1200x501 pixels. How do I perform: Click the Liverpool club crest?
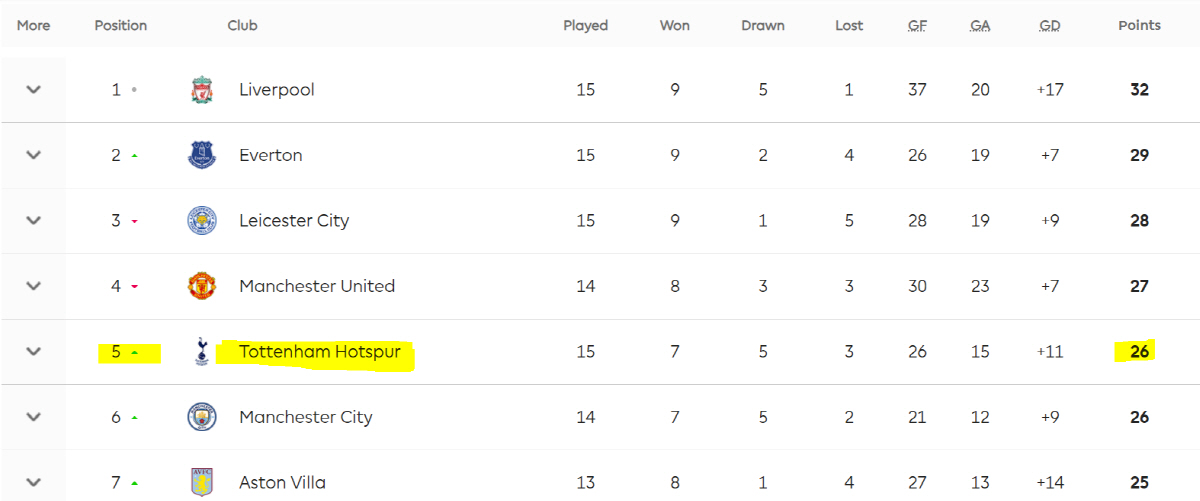click(x=202, y=90)
